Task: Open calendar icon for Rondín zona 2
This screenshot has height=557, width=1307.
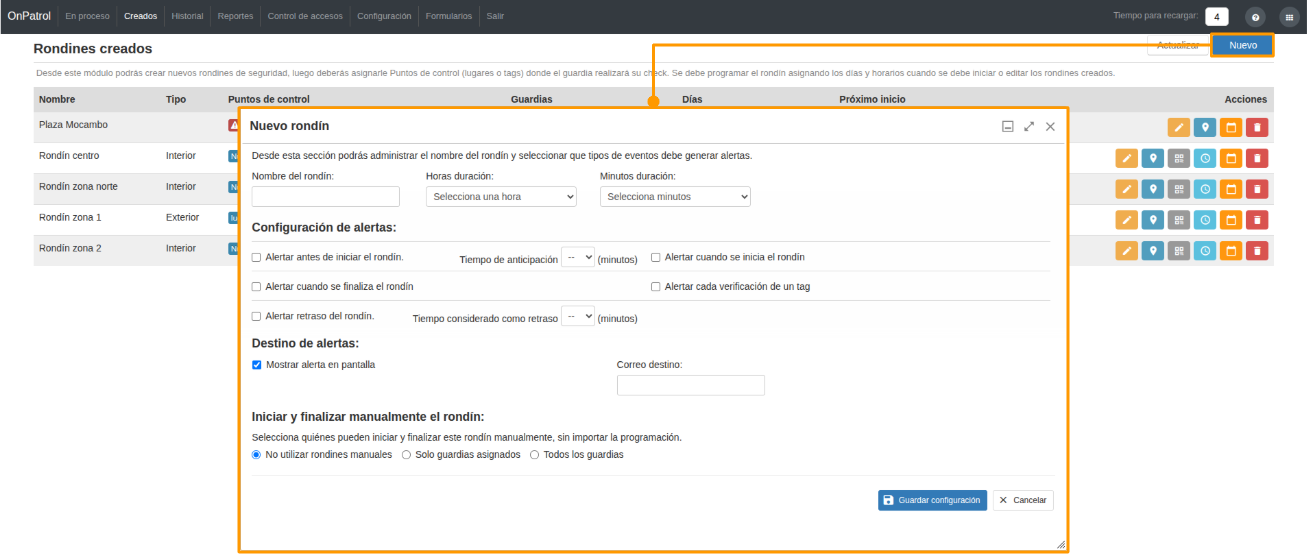Action: (1231, 251)
